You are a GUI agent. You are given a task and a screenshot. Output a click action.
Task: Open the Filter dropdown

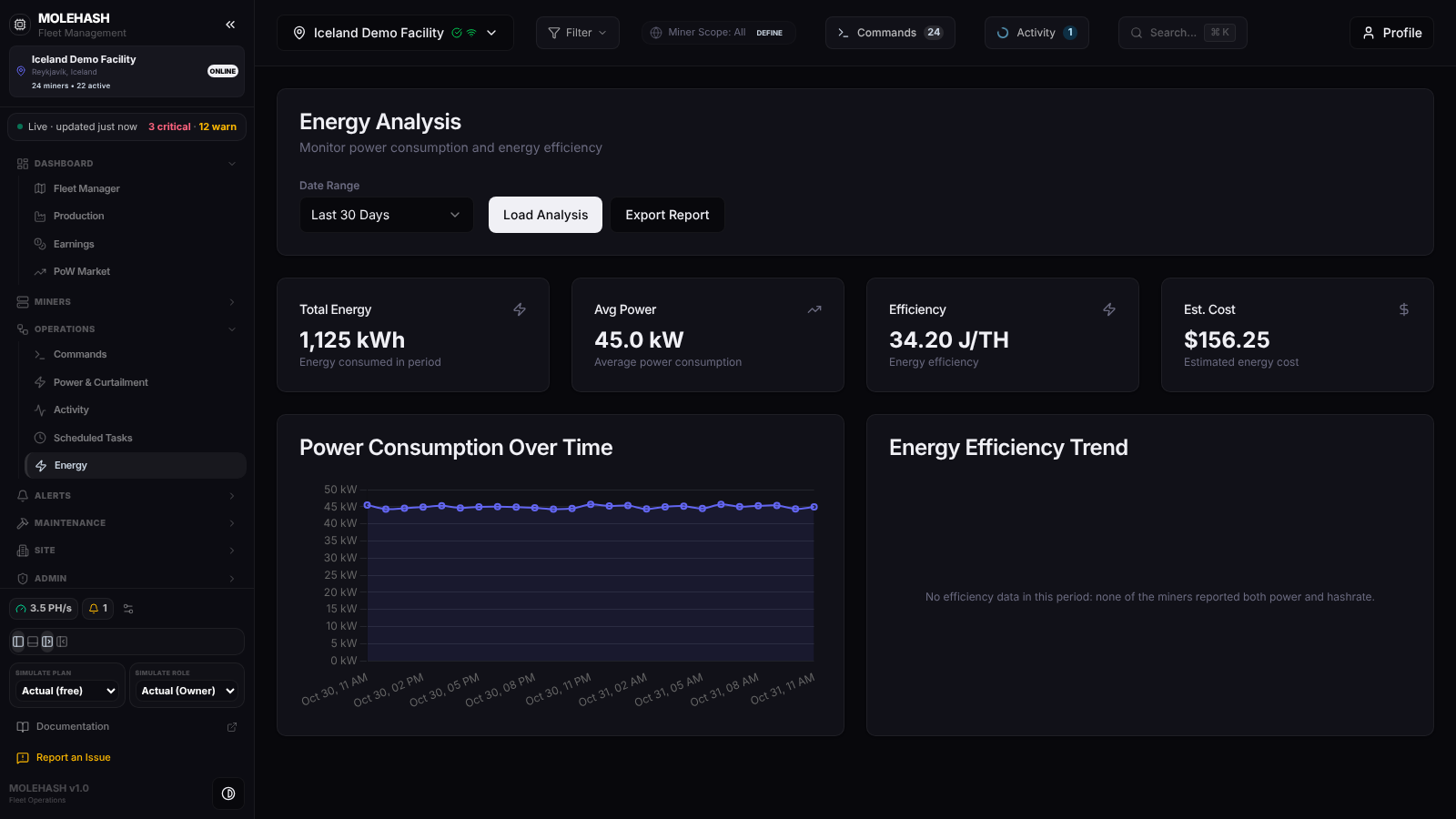point(578,33)
